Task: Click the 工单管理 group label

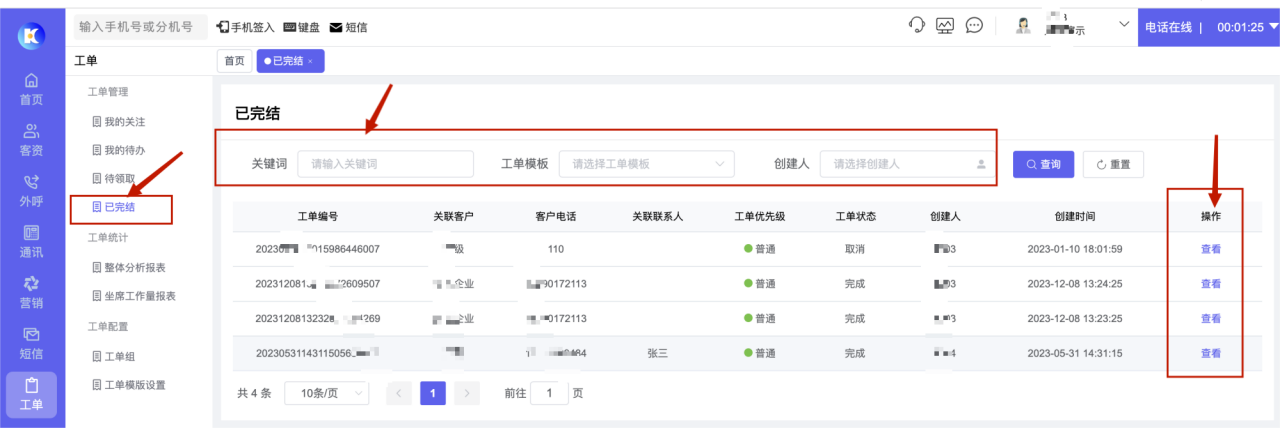Action: 107,92
